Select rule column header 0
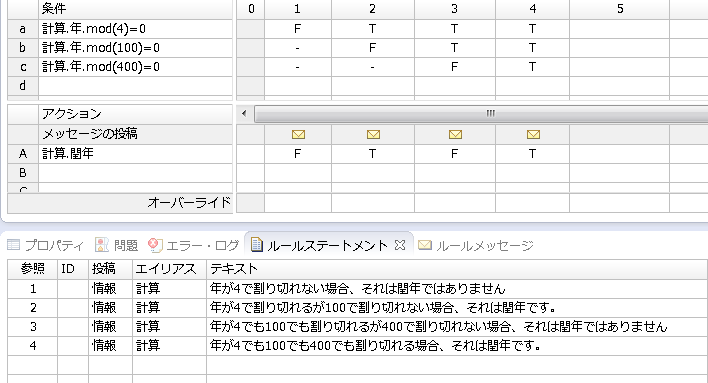708x383 pixels. click(x=251, y=9)
